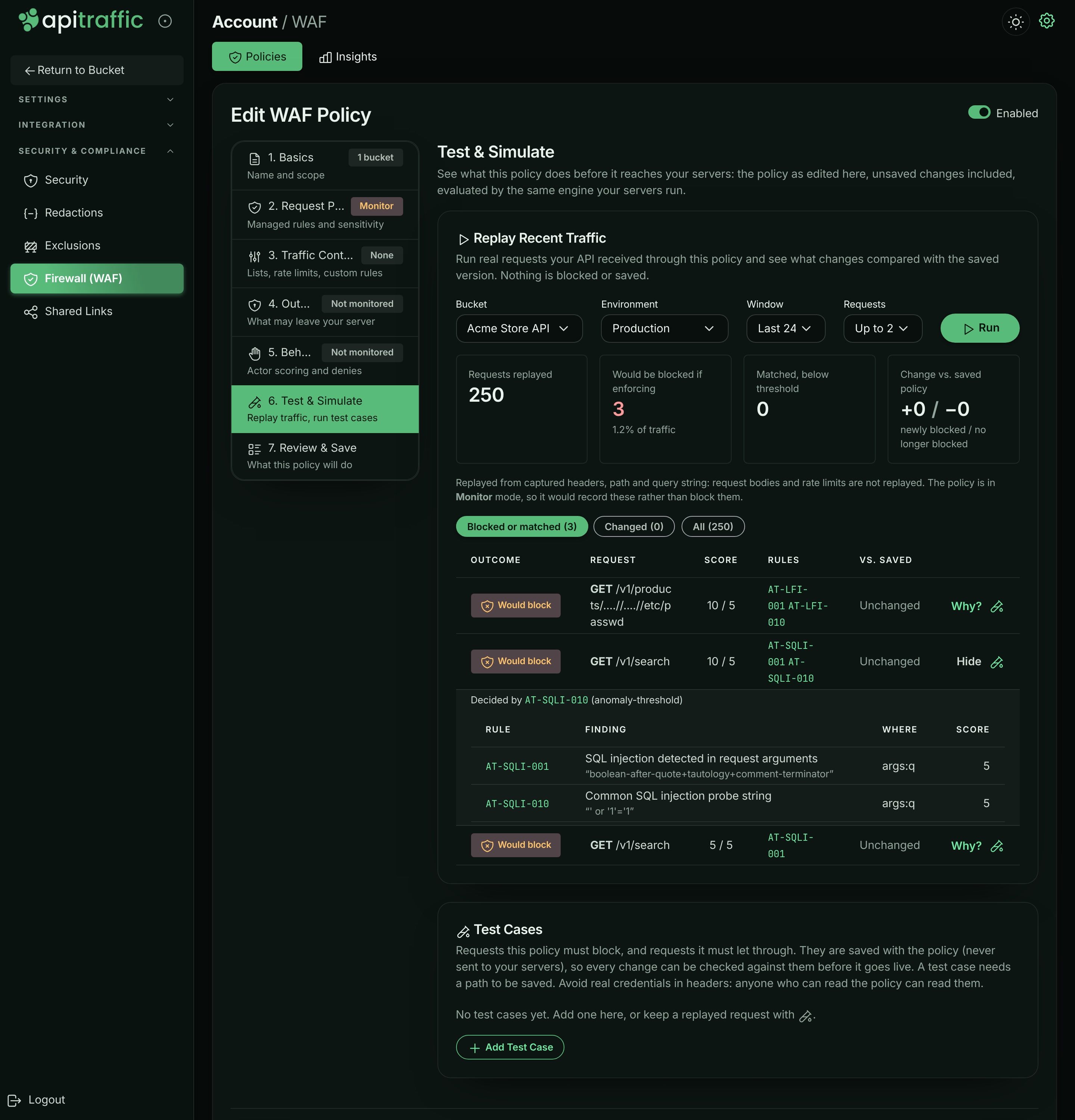Screen dimensions: 1075x1120
Task: Switch to the Policies tab
Action: (x=257, y=57)
